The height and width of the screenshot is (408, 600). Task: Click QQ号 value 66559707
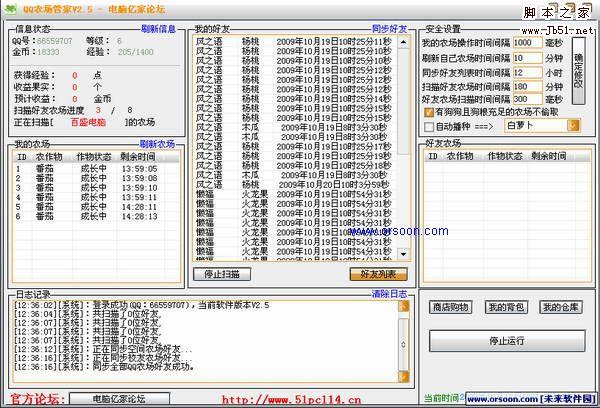[54, 41]
